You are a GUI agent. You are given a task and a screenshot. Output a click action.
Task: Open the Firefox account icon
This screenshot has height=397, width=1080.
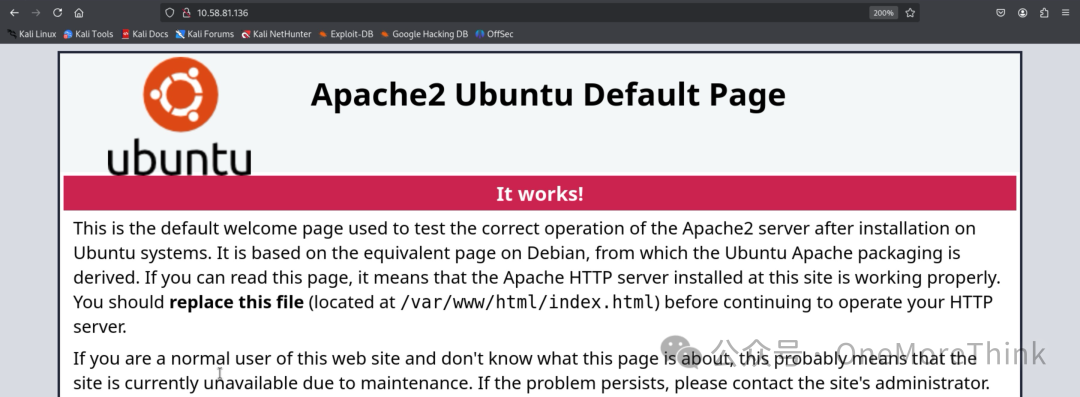click(1023, 12)
